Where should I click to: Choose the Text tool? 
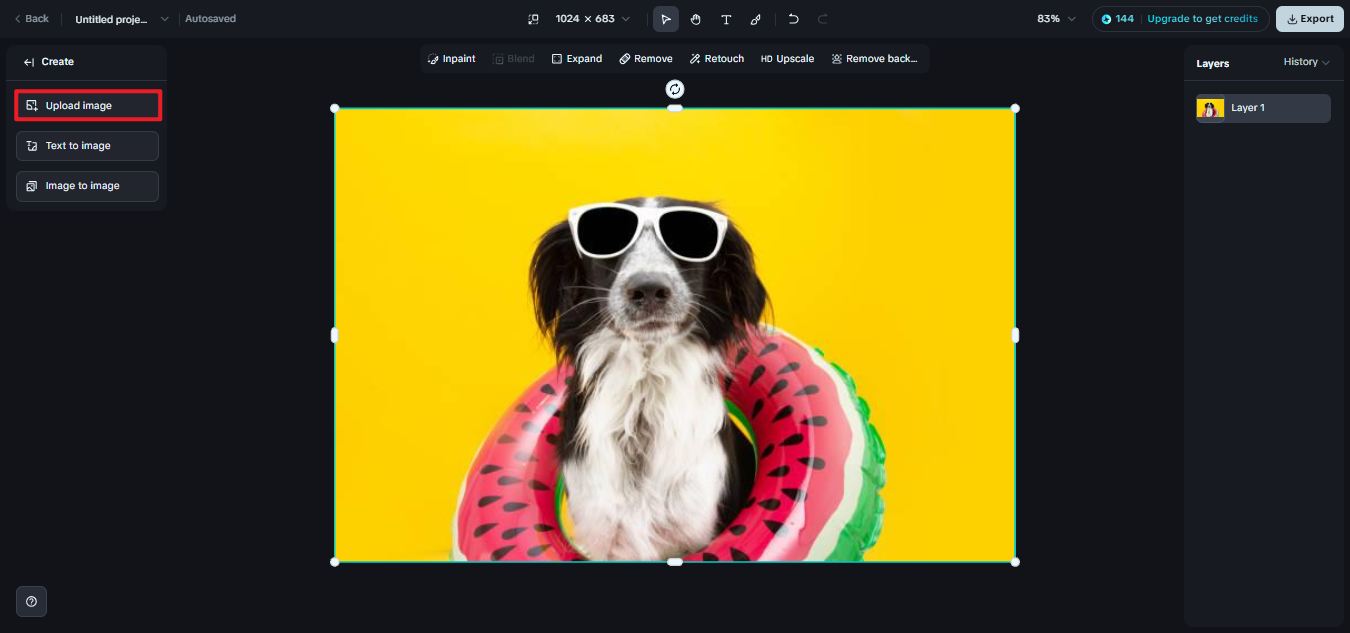pos(726,19)
